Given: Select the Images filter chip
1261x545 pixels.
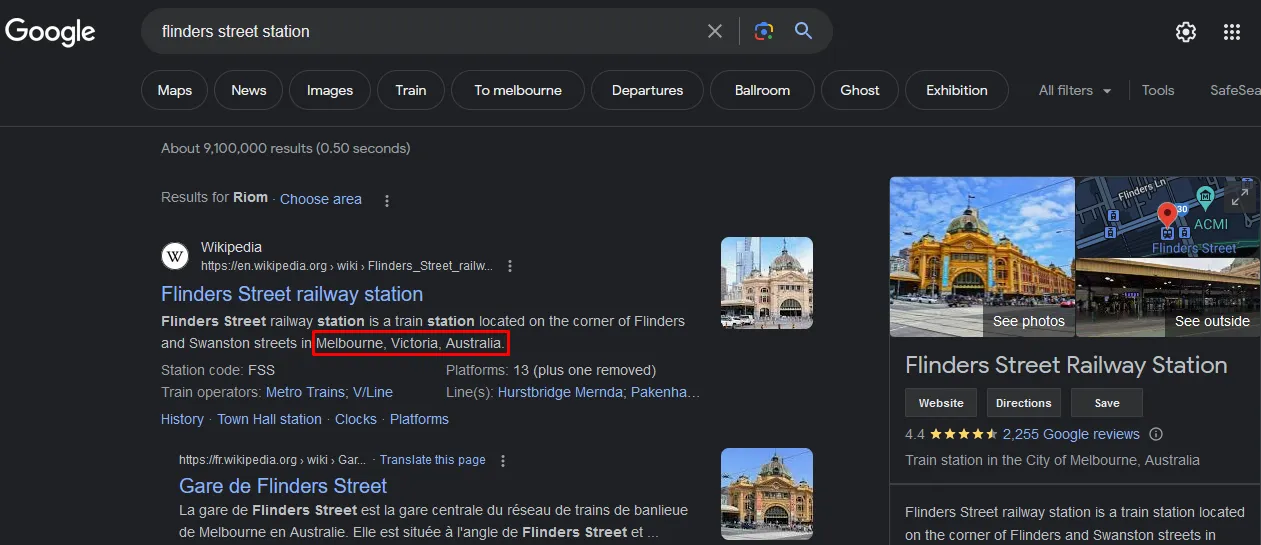Looking at the screenshot, I should 330,90.
